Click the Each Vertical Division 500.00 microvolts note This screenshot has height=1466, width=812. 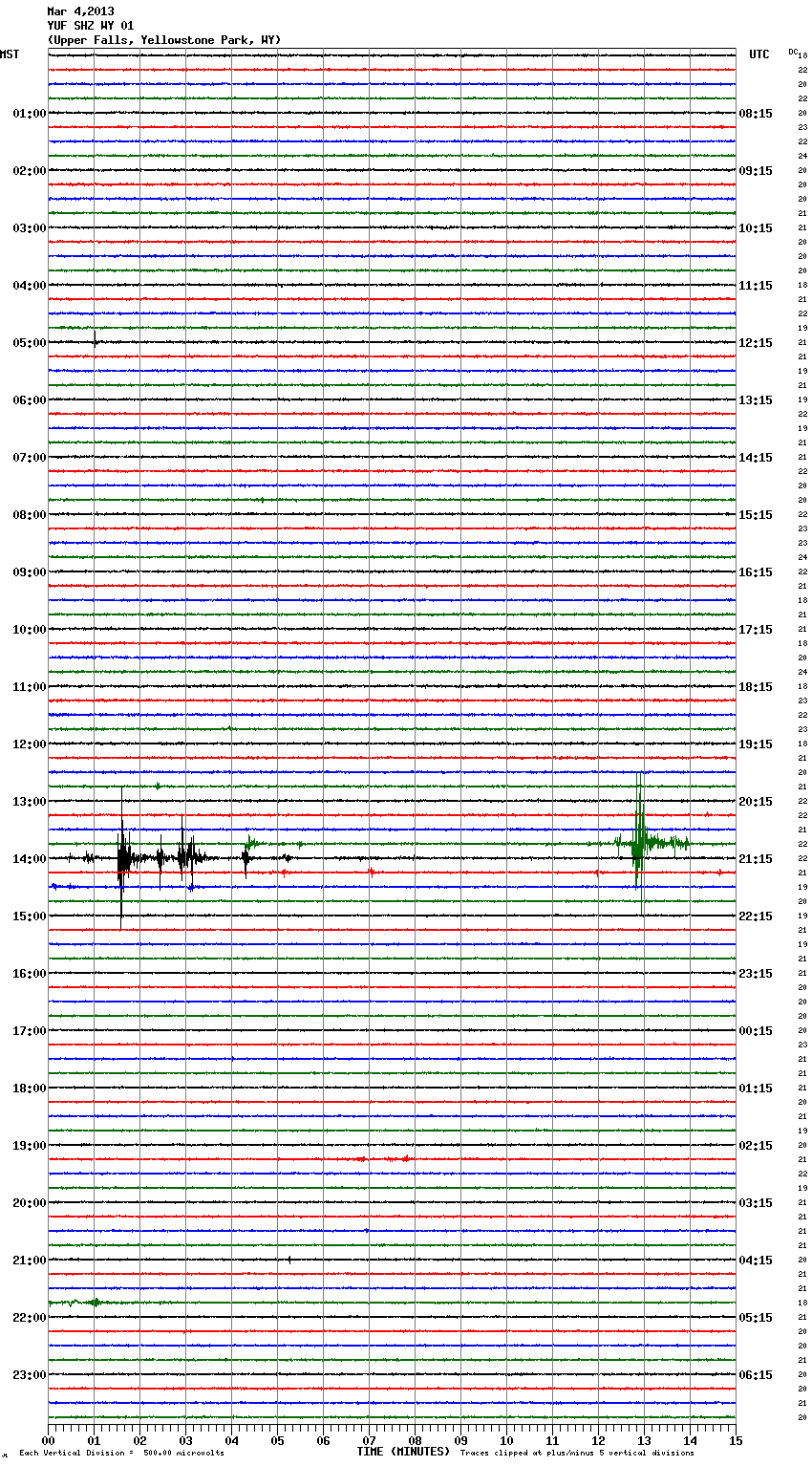[x=121, y=1454]
